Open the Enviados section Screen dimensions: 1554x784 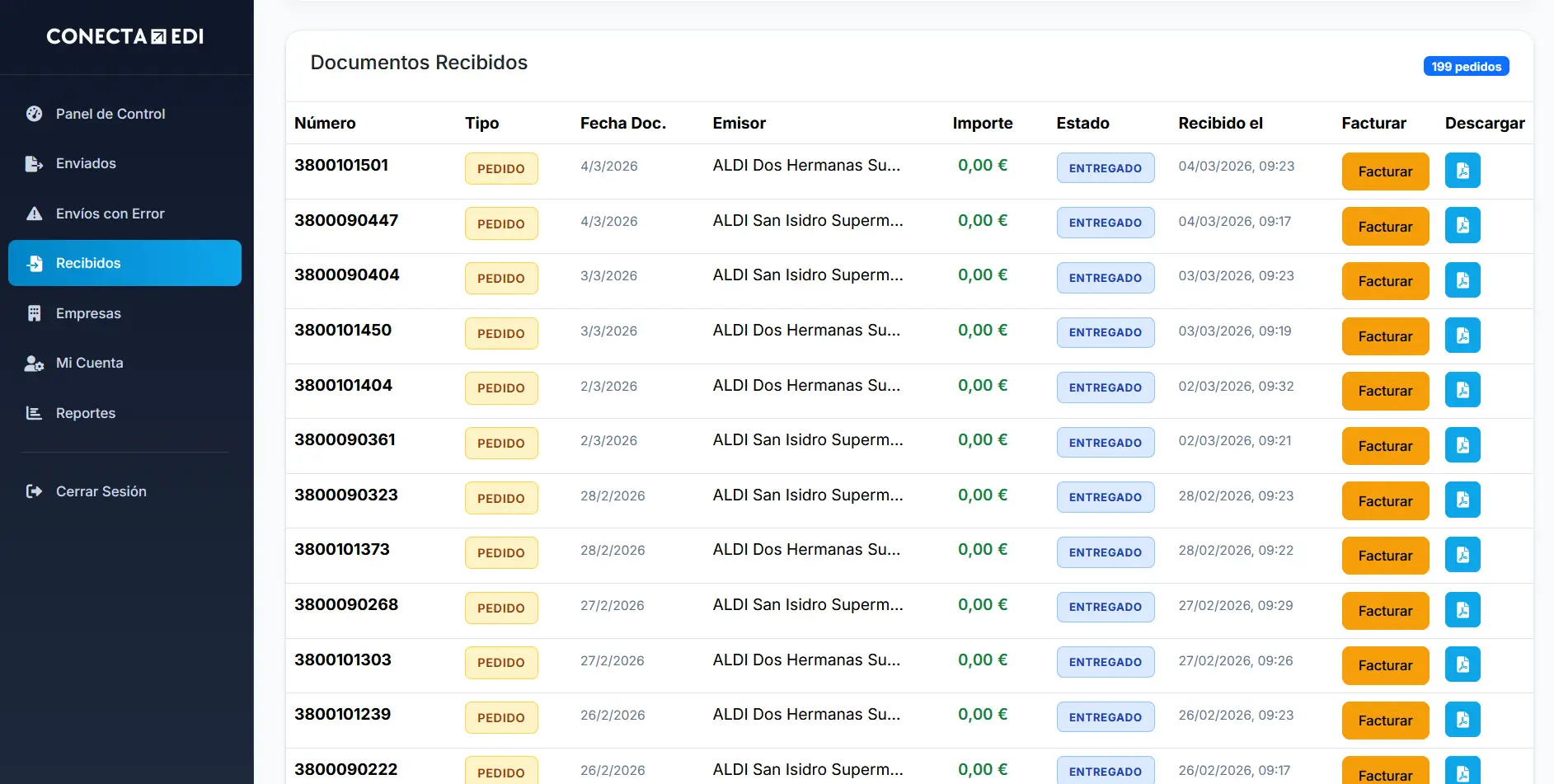click(x=86, y=163)
